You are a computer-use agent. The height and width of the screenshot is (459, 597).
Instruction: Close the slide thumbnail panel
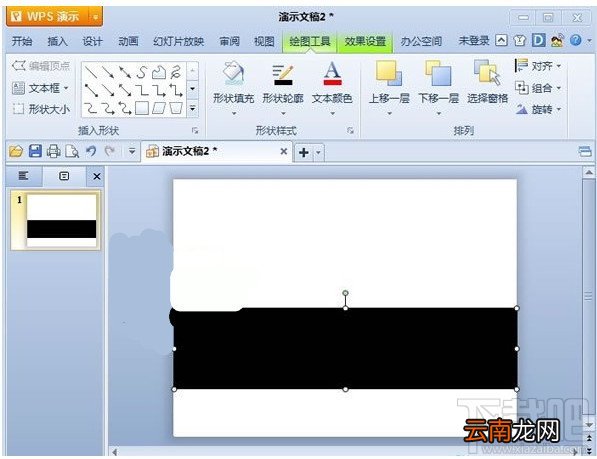(97, 176)
